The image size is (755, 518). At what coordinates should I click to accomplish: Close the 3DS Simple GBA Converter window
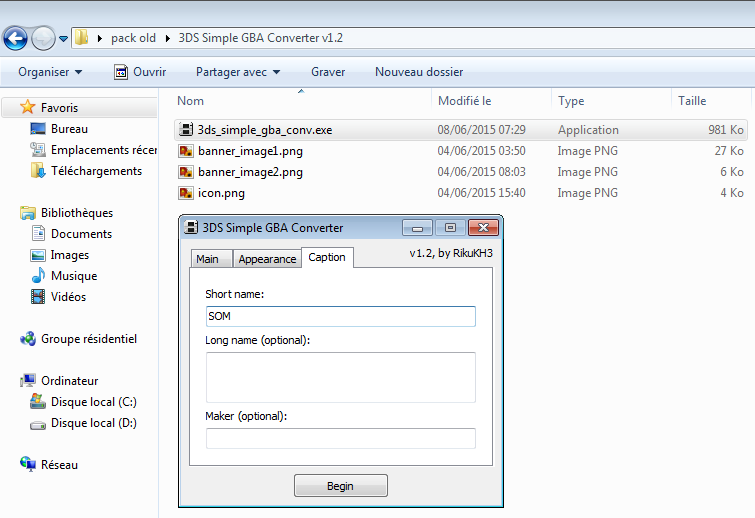point(483,228)
